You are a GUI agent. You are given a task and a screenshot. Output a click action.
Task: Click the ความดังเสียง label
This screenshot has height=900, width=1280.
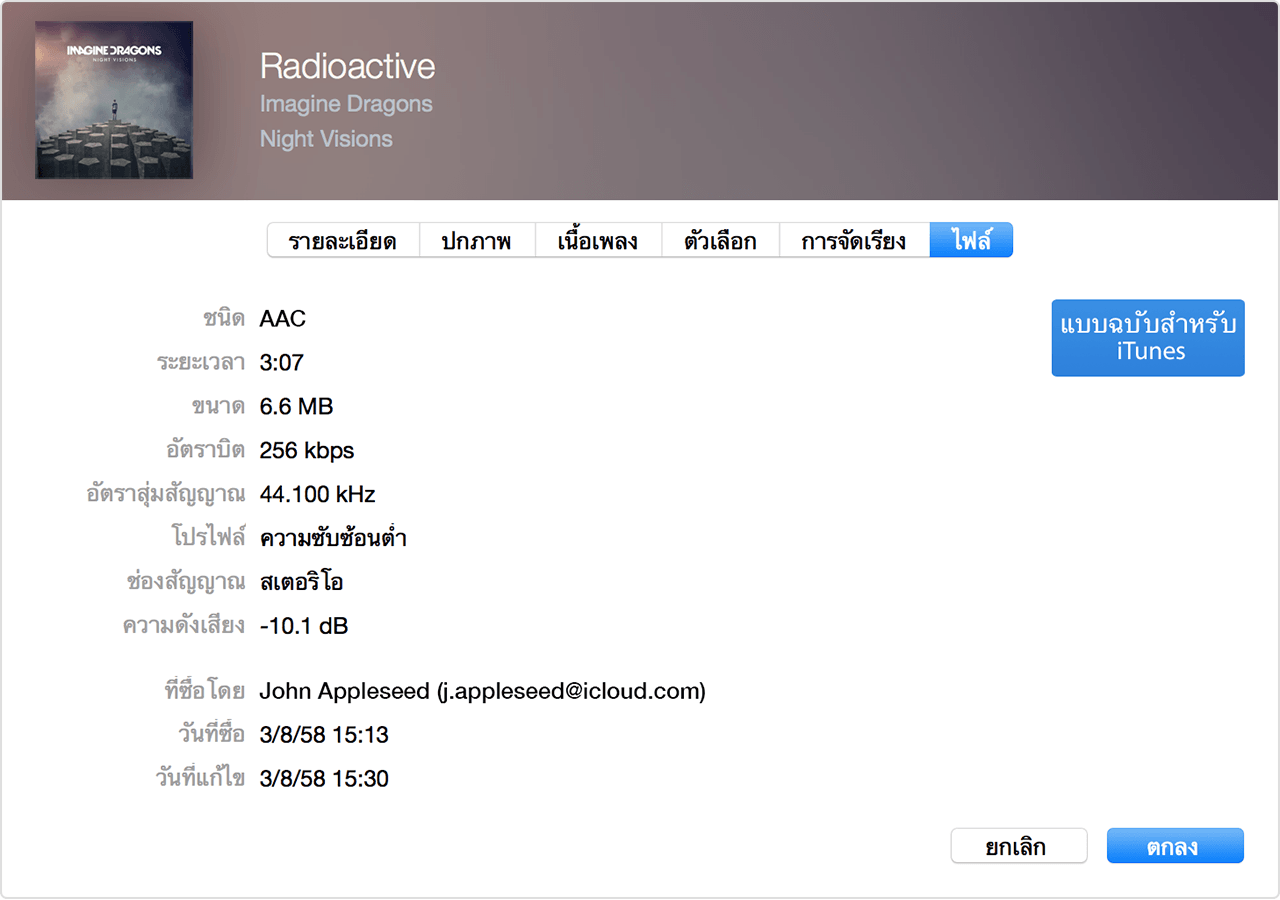tap(184, 627)
